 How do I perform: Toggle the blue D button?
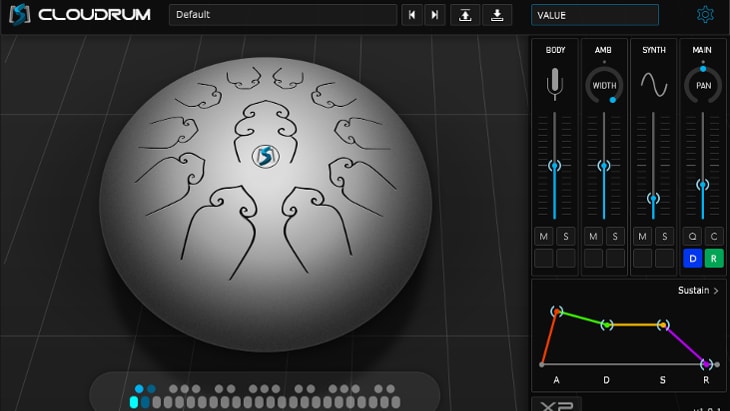pos(692,258)
